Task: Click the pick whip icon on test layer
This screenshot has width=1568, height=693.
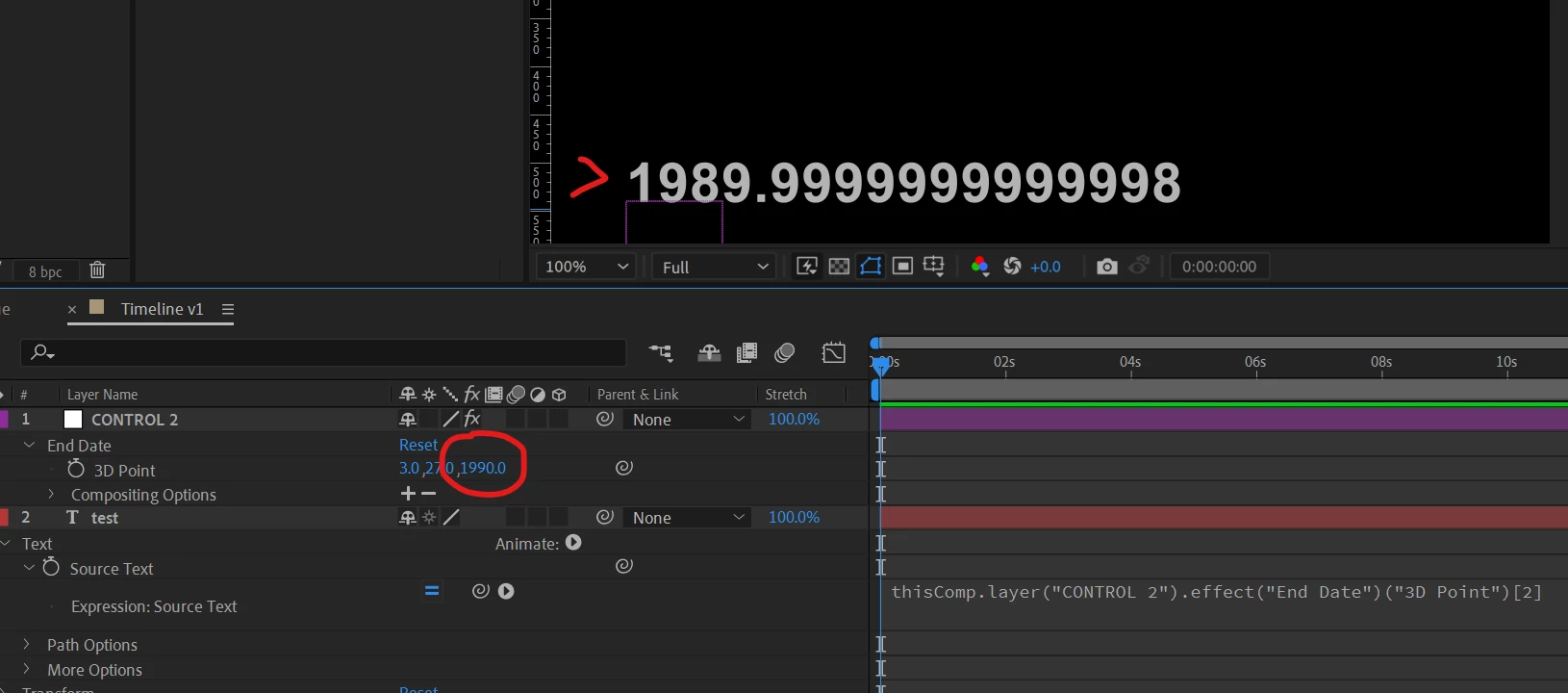Action: (x=605, y=517)
